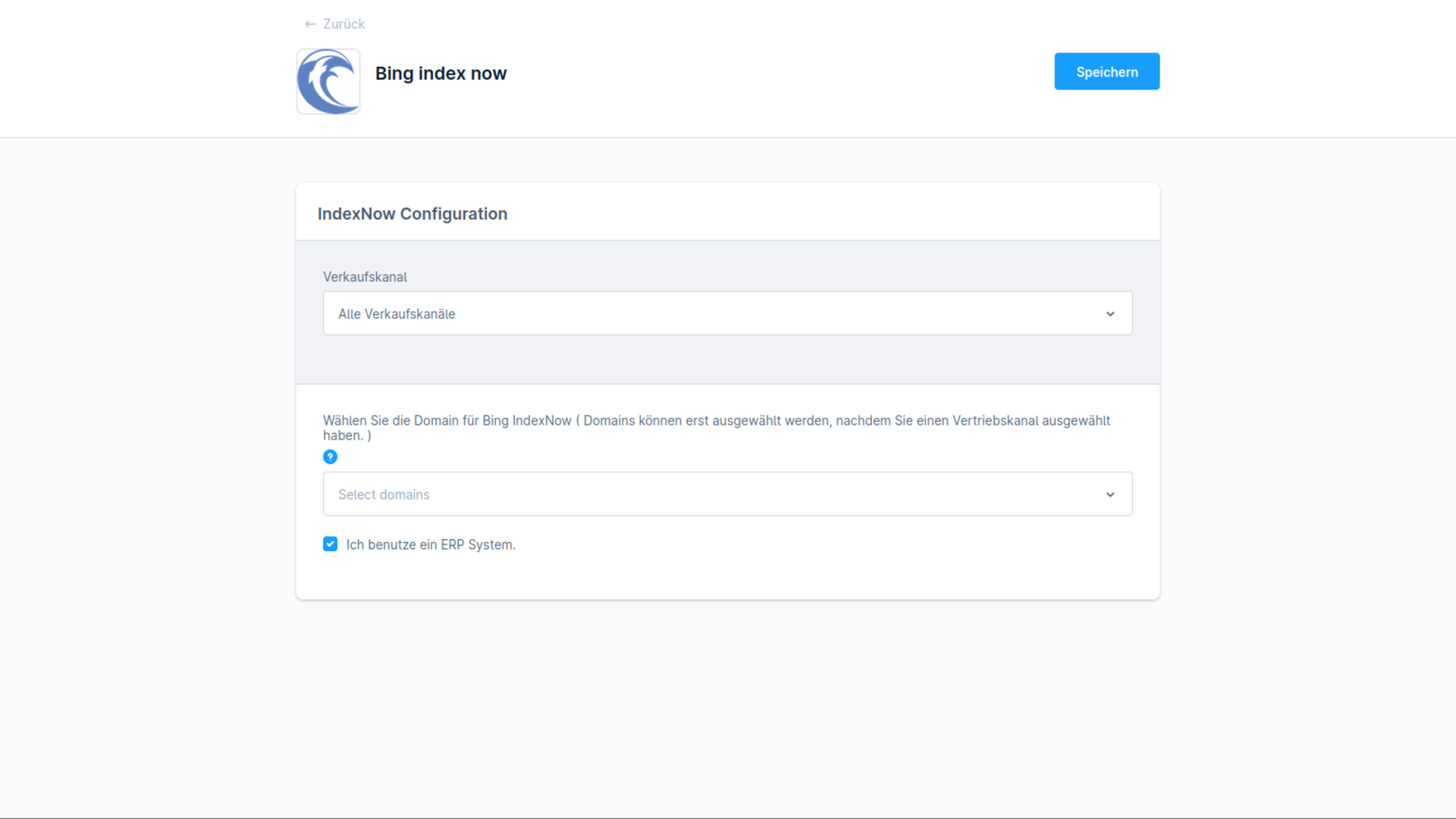
Task: Click the back arrow icon
Action: (309, 24)
